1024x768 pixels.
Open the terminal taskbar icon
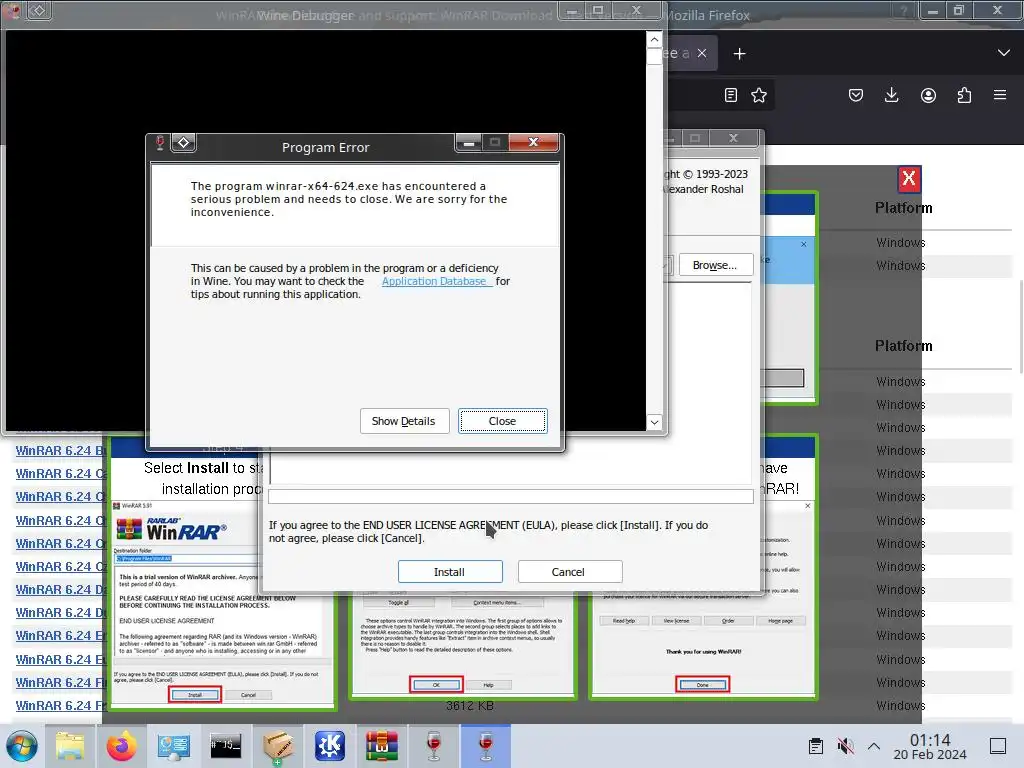pyautogui.click(x=225, y=746)
